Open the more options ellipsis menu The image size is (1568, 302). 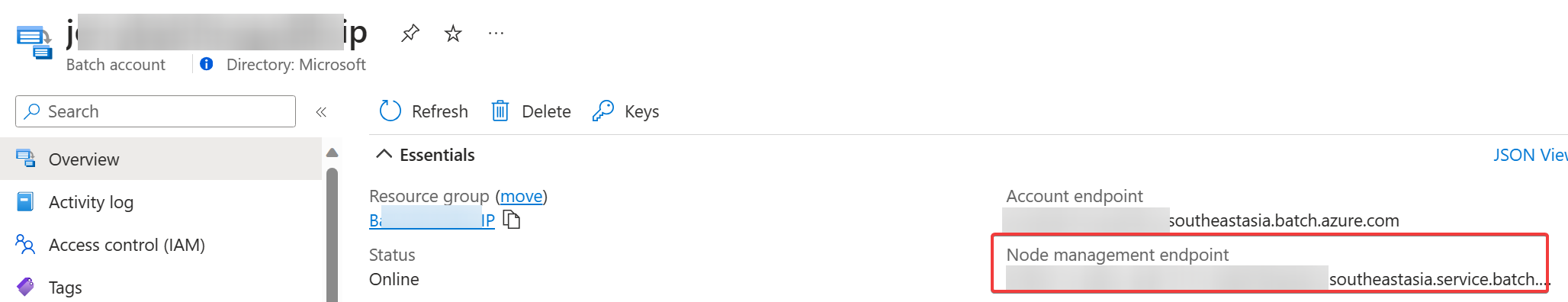point(496,33)
